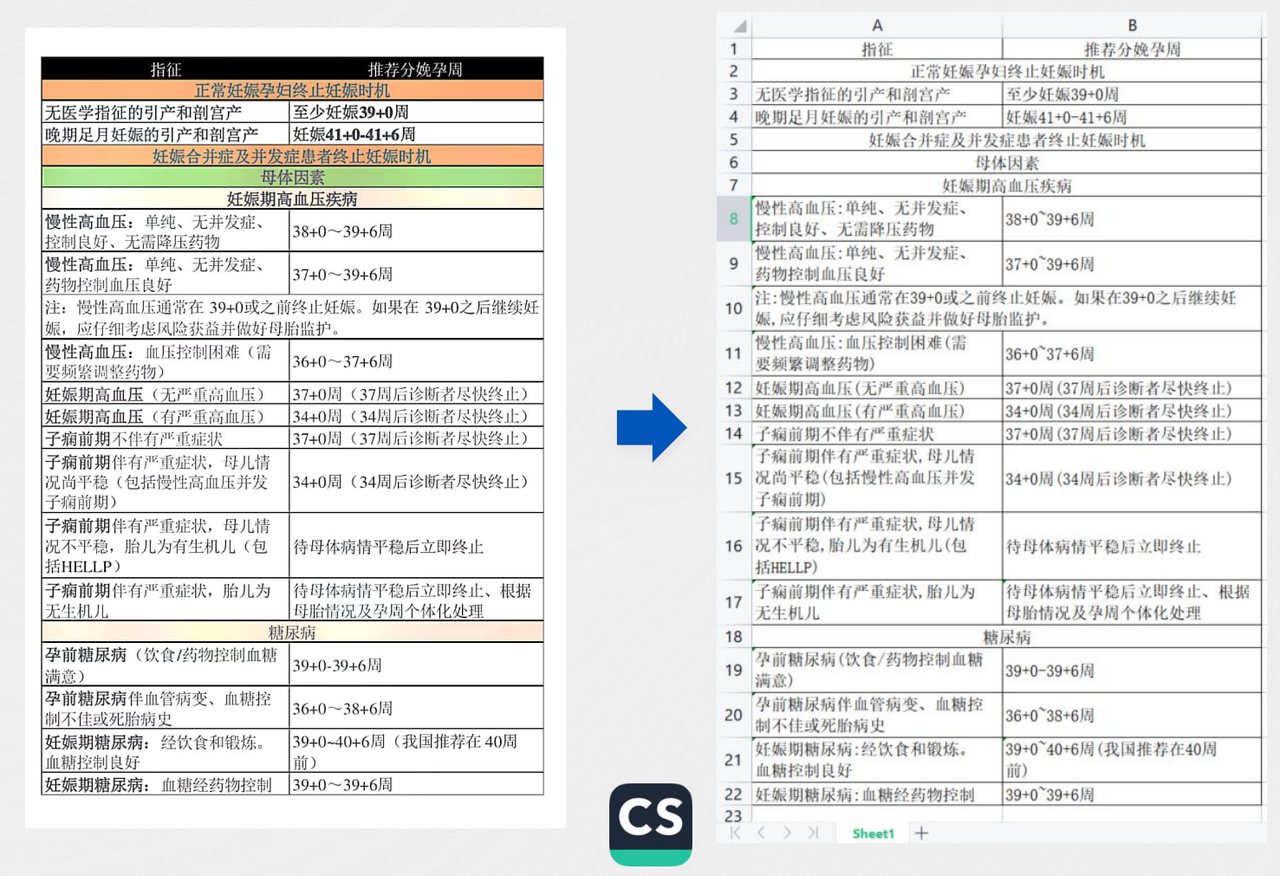1280x876 pixels.
Task: Select row 1 header in the spreadsheet
Action: click(734, 48)
